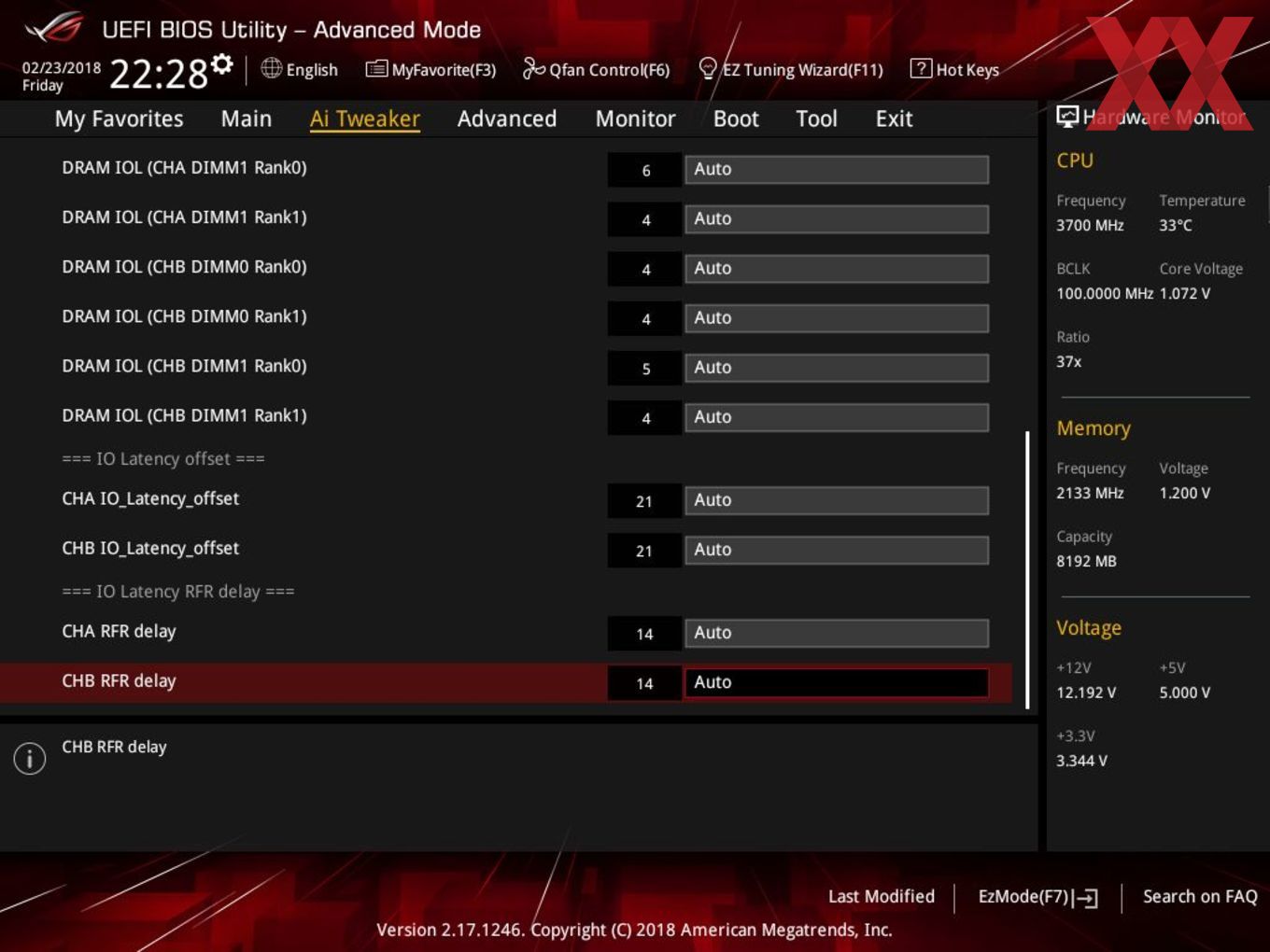Select the Ai Tweaker tab
The width and height of the screenshot is (1270, 952).
point(365,119)
